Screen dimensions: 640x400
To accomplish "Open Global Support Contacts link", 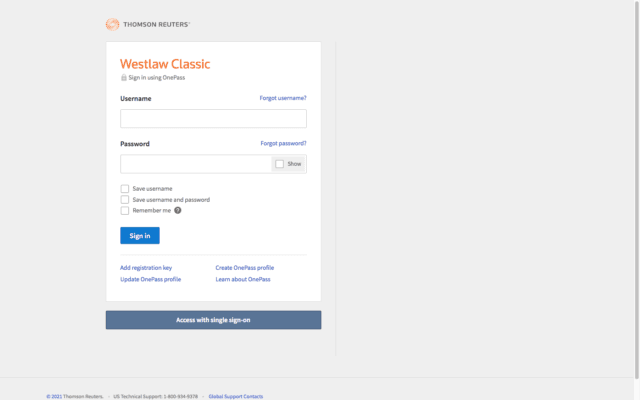I will pyautogui.click(x=236, y=396).
